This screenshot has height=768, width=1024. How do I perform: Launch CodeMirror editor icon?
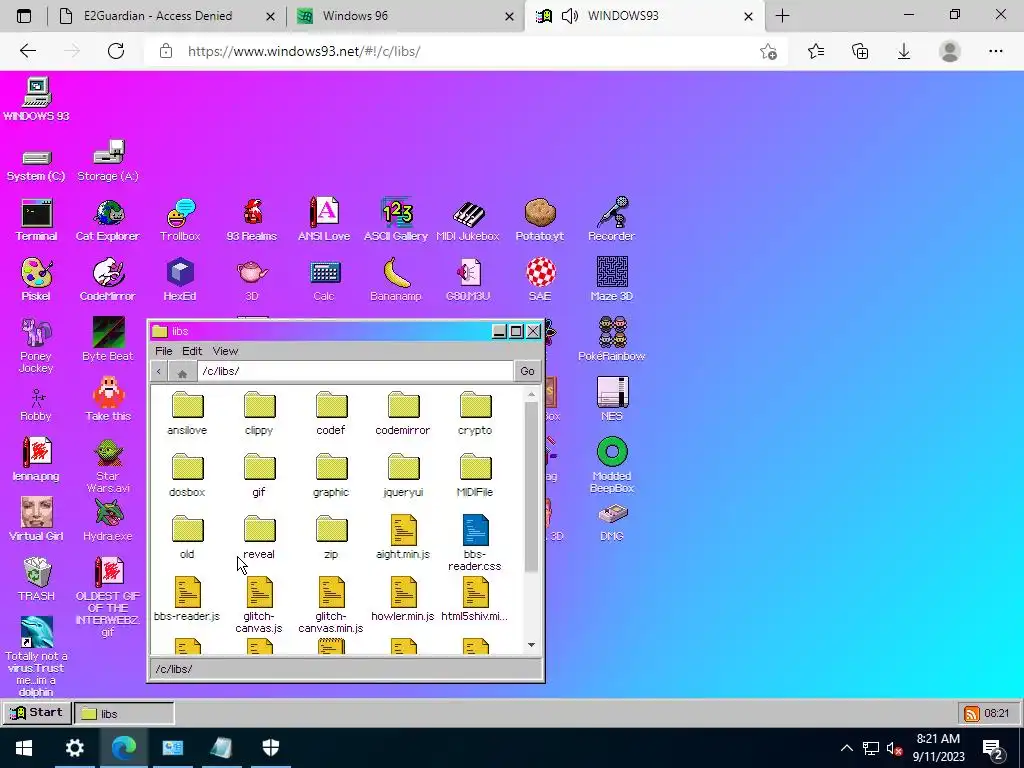pos(108,281)
